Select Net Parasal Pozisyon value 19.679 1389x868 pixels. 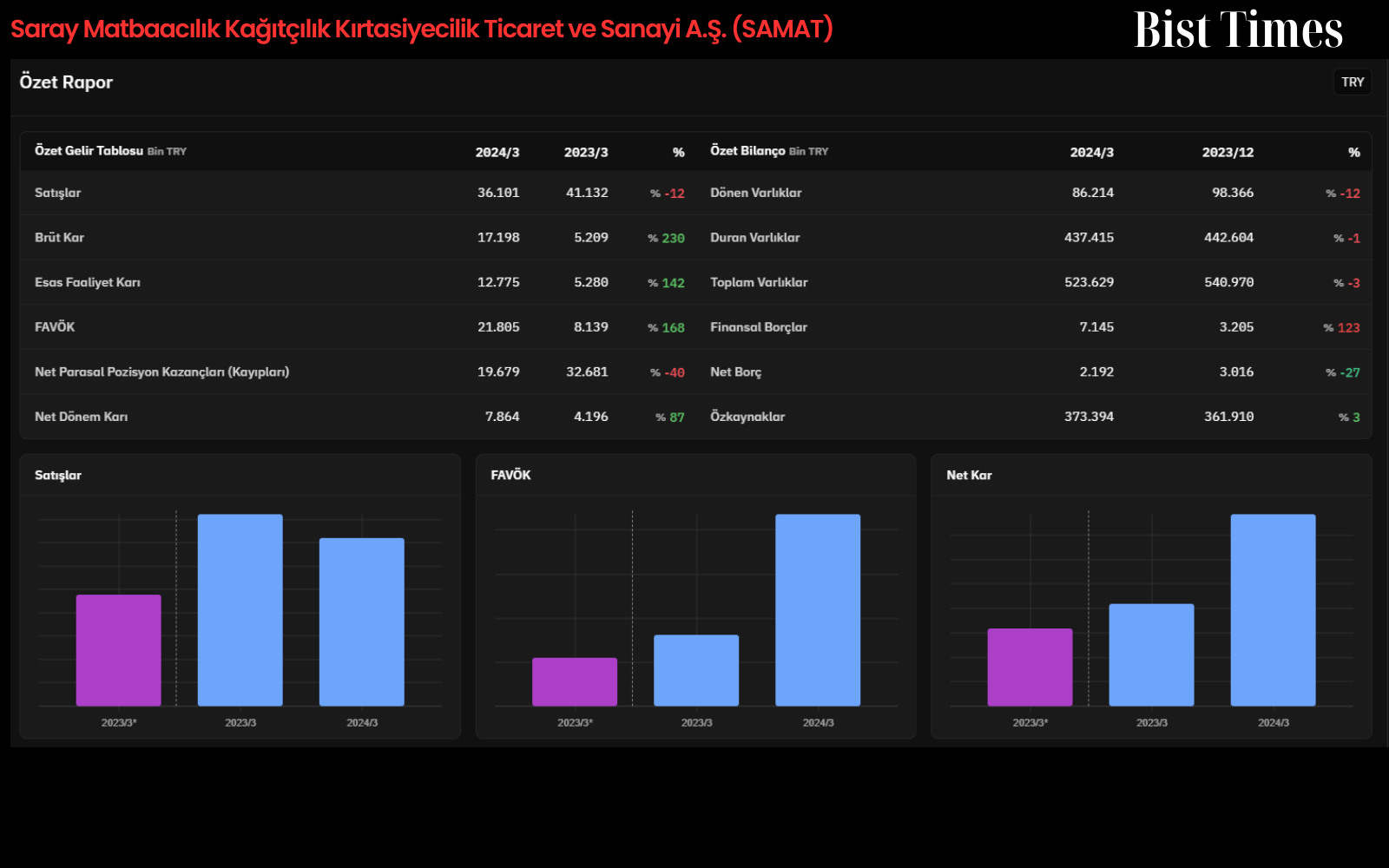pos(498,372)
